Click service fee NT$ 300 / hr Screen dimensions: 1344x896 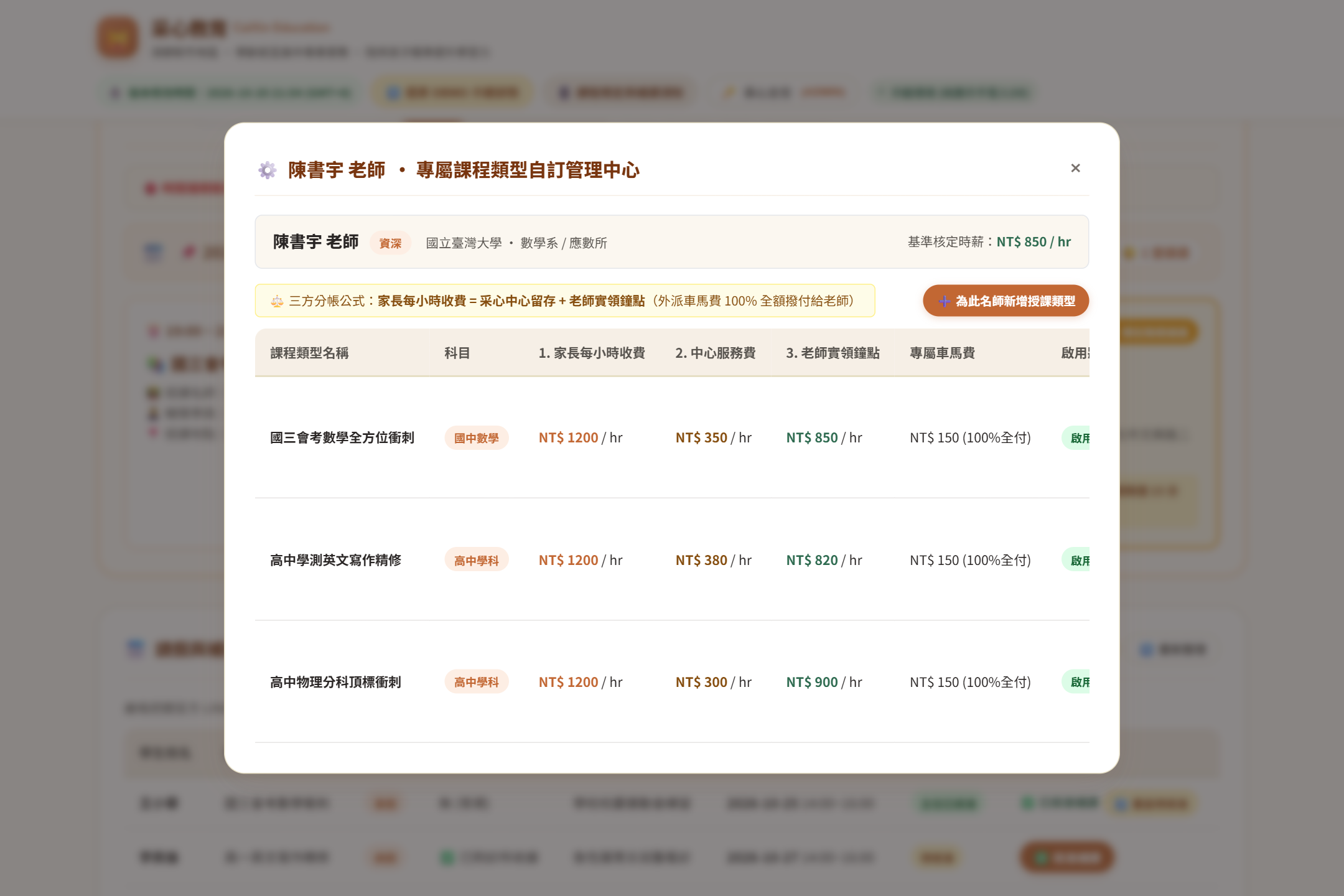[714, 682]
